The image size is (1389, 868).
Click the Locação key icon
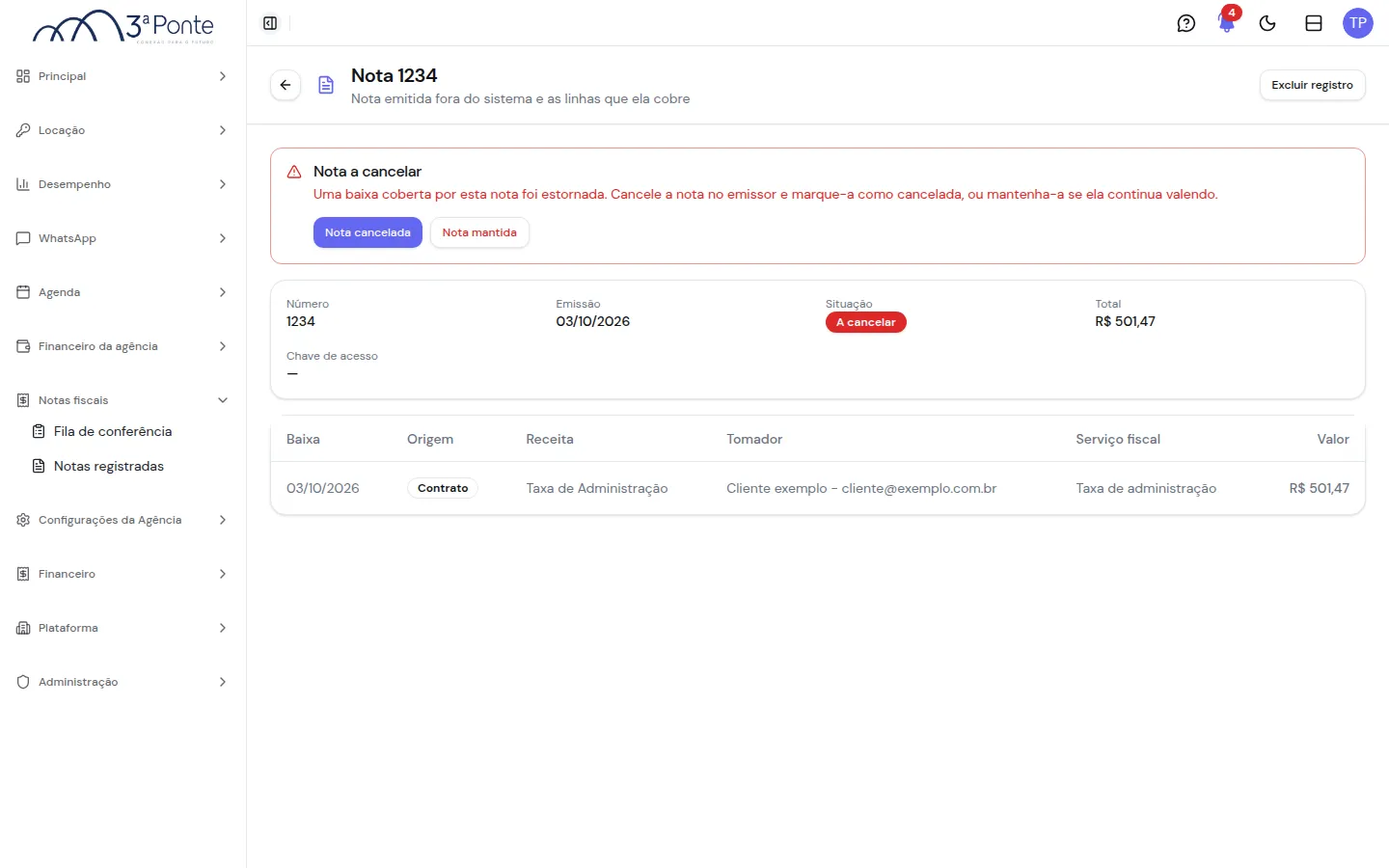click(23, 130)
